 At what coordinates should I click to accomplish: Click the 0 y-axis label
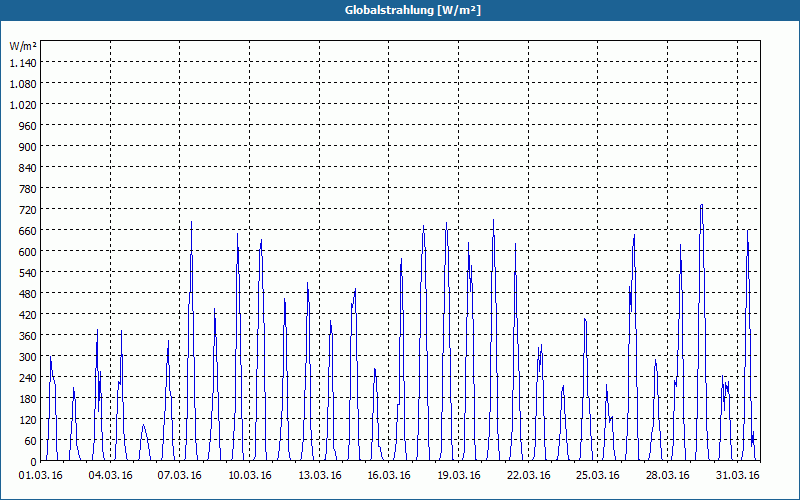(x=34, y=462)
